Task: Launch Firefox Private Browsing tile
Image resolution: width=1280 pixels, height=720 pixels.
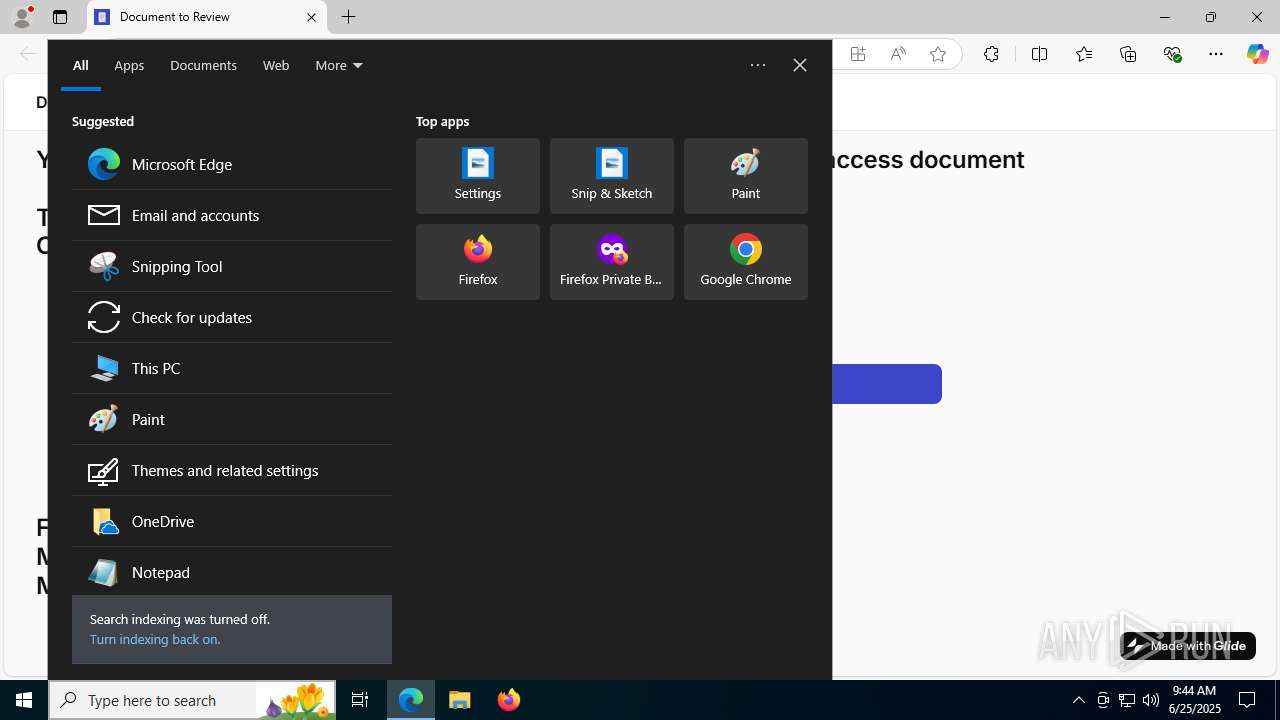Action: pyautogui.click(x=612, y=262)
